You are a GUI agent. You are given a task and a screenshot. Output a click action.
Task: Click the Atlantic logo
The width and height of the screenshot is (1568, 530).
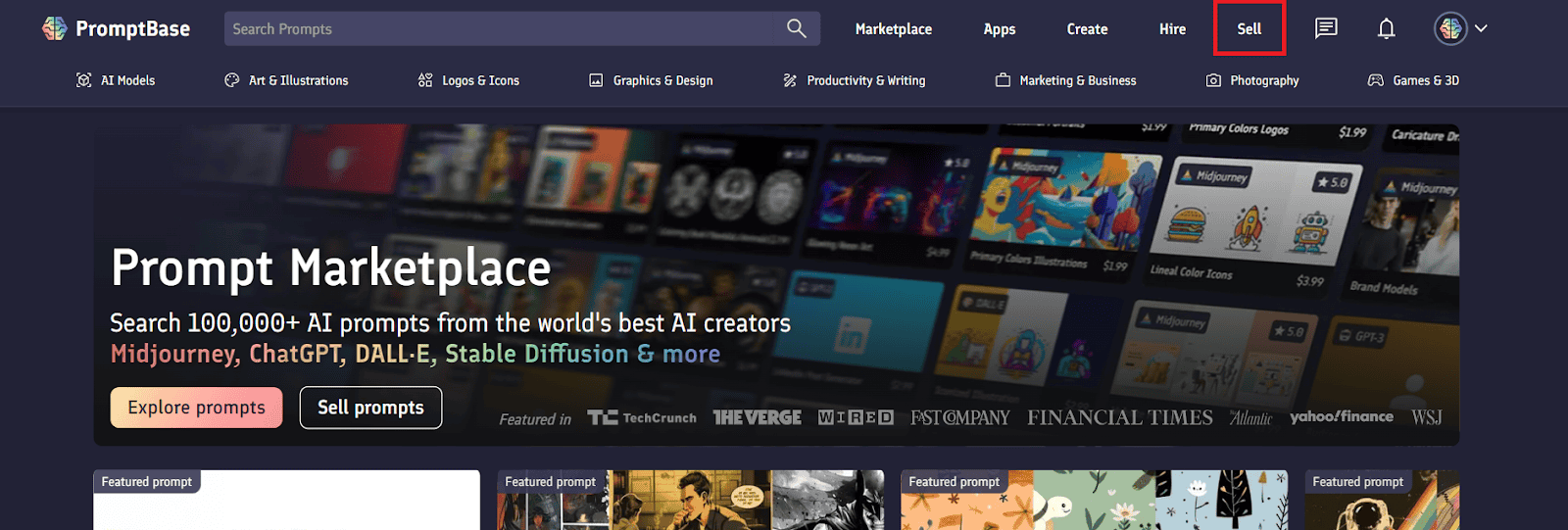coord(1251,418)
